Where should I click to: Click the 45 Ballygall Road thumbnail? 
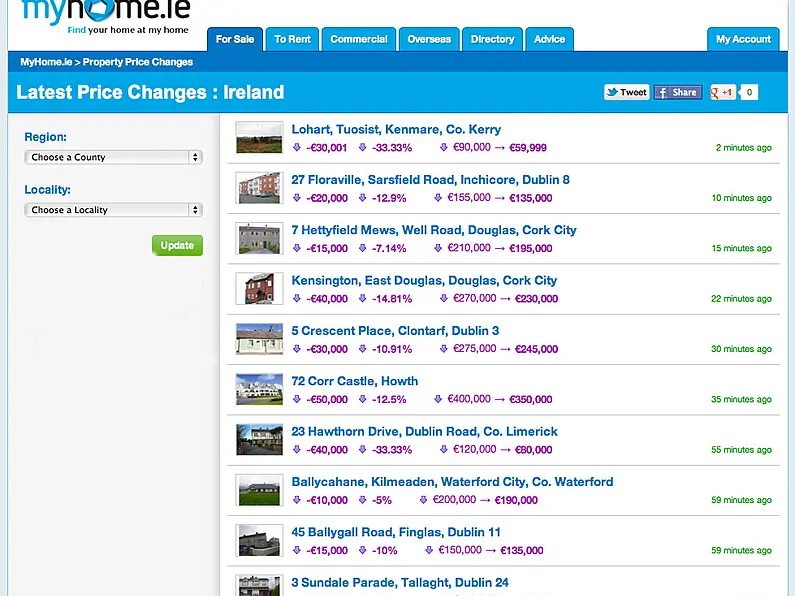259,540
